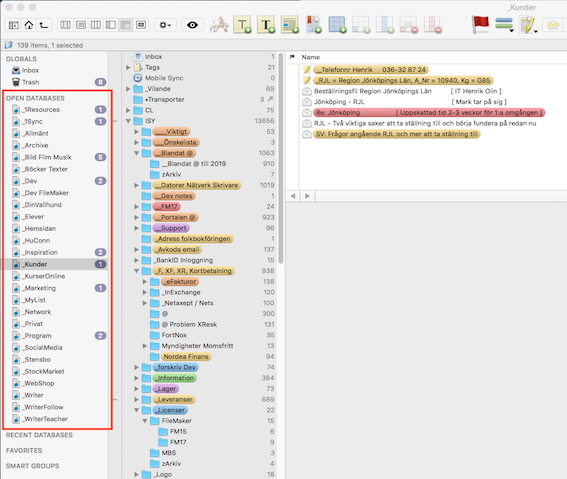
Task: Click the forward arrow below the item list
Action: [307, 196]
